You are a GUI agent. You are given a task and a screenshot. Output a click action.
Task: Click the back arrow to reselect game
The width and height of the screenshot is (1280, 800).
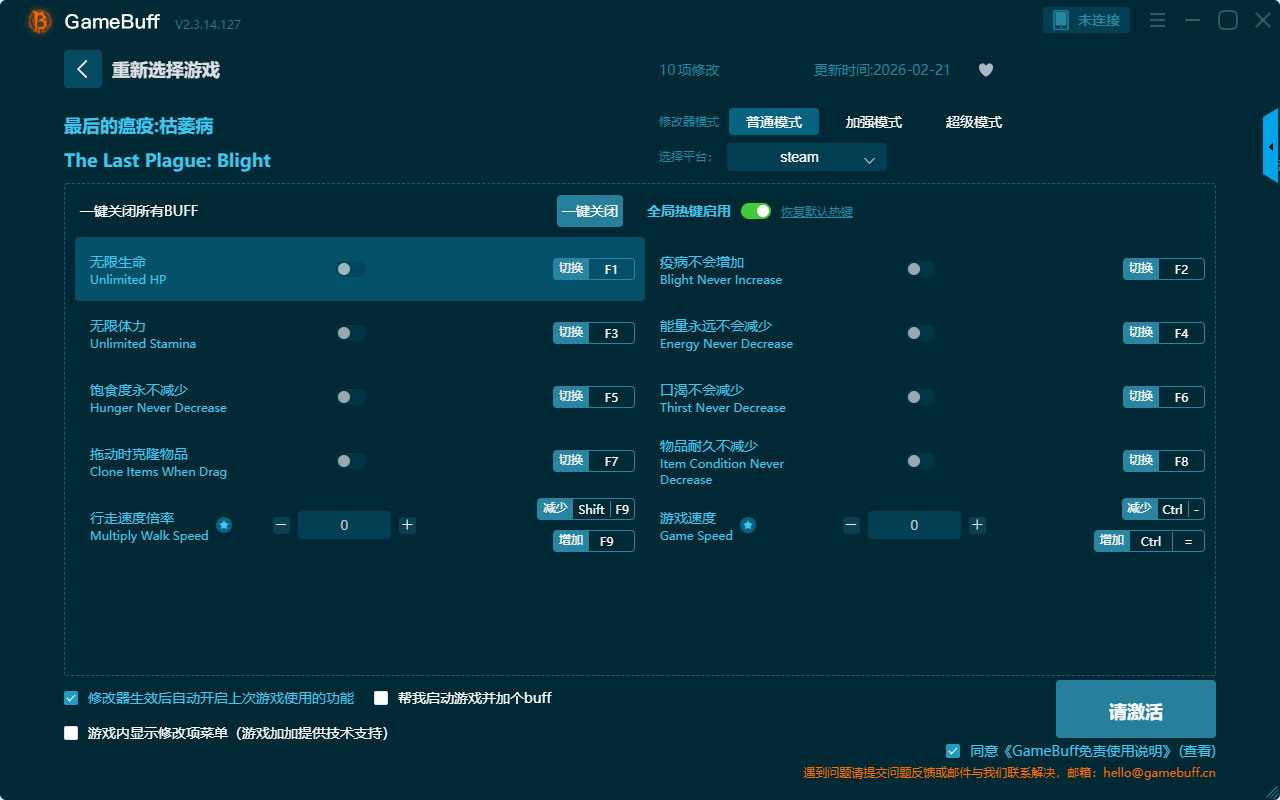83,69
